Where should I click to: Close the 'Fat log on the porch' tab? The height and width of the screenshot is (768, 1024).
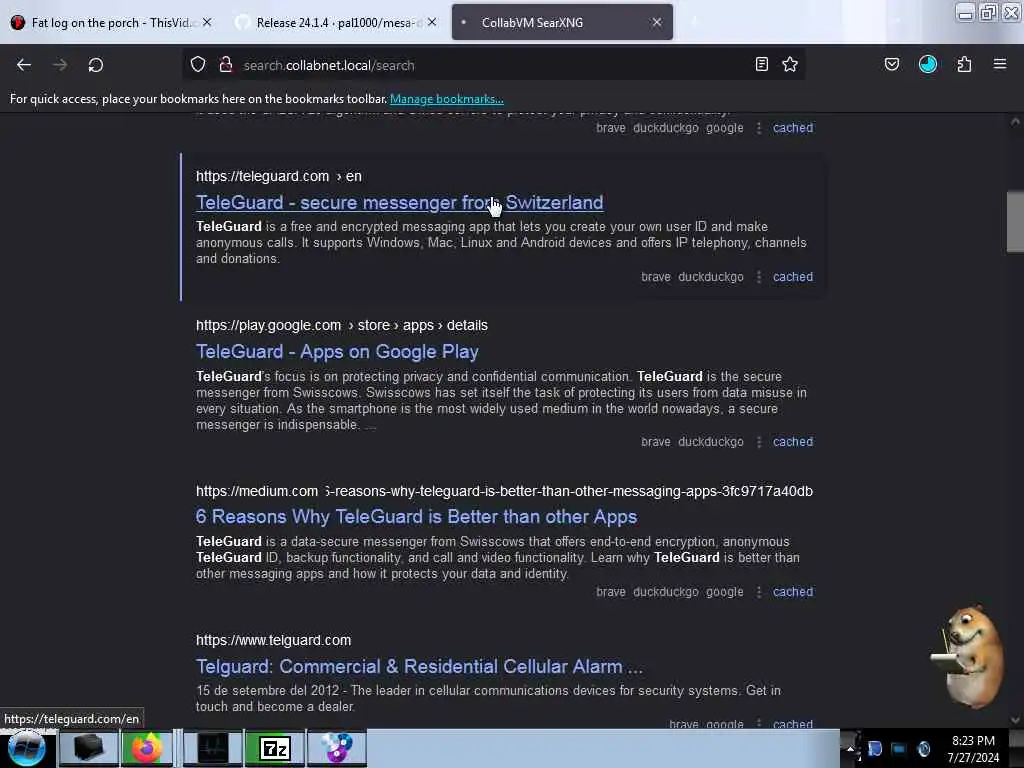click(x=207, y=22)
